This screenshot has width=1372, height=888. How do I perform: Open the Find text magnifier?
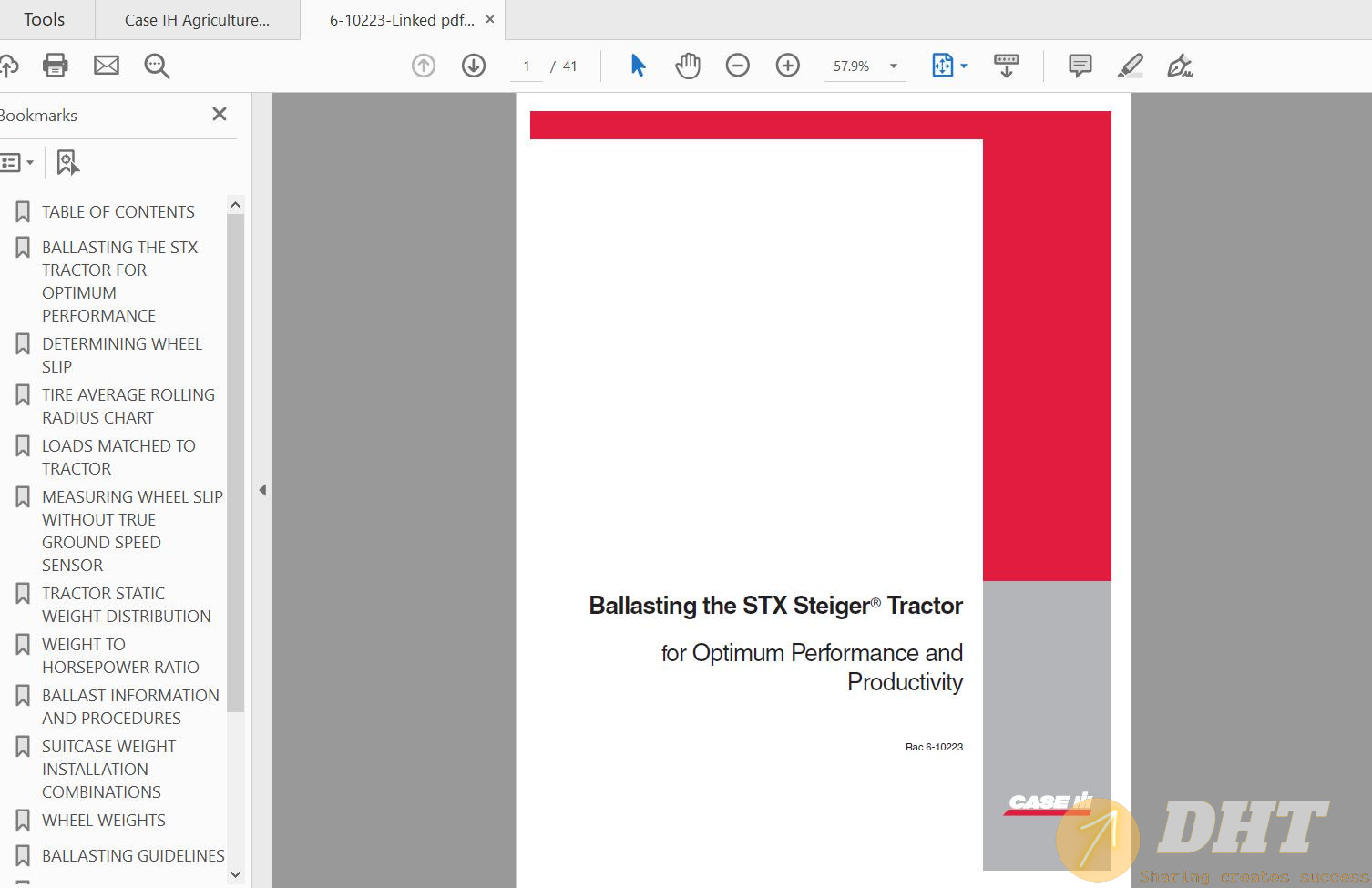click(157, 66)
